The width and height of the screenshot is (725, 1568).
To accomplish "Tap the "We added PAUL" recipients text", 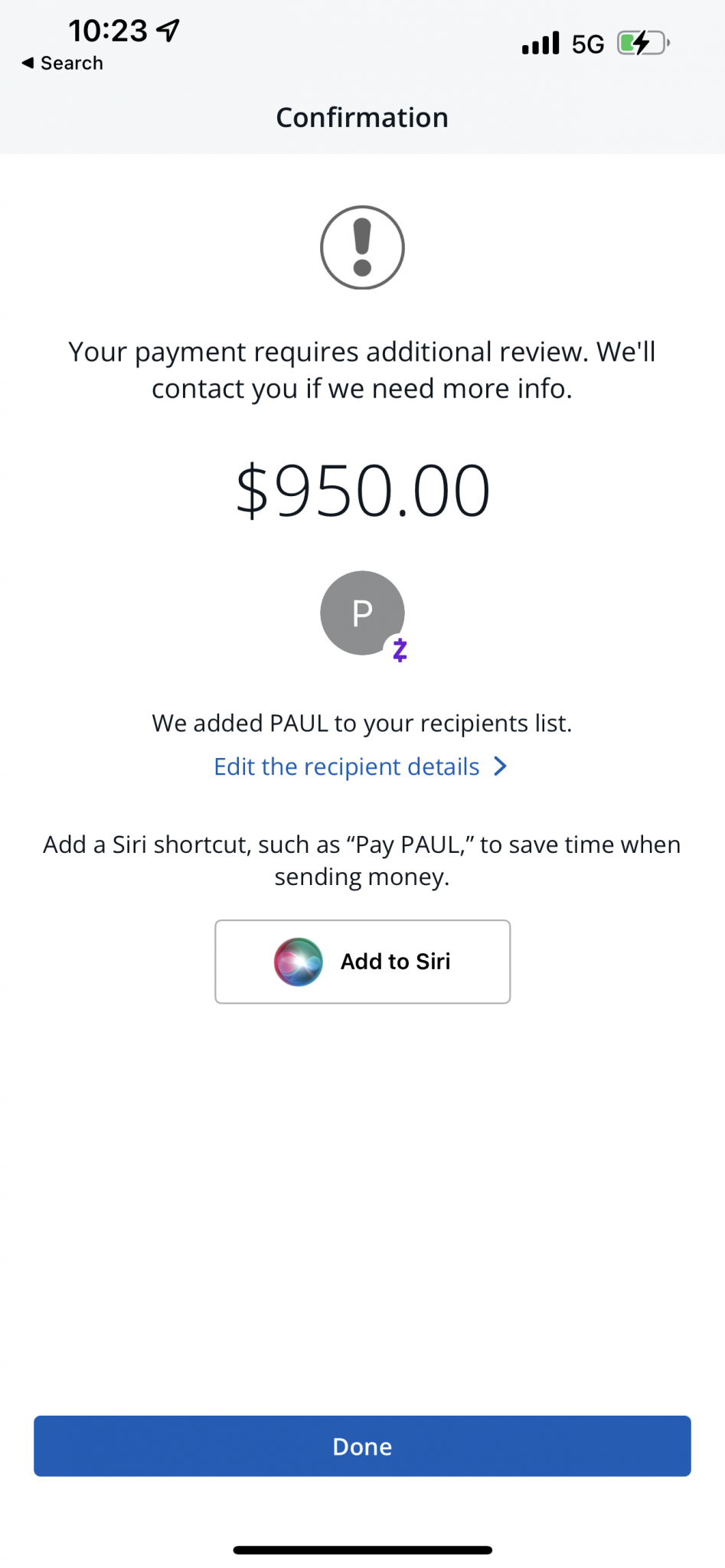I will 362,723.
